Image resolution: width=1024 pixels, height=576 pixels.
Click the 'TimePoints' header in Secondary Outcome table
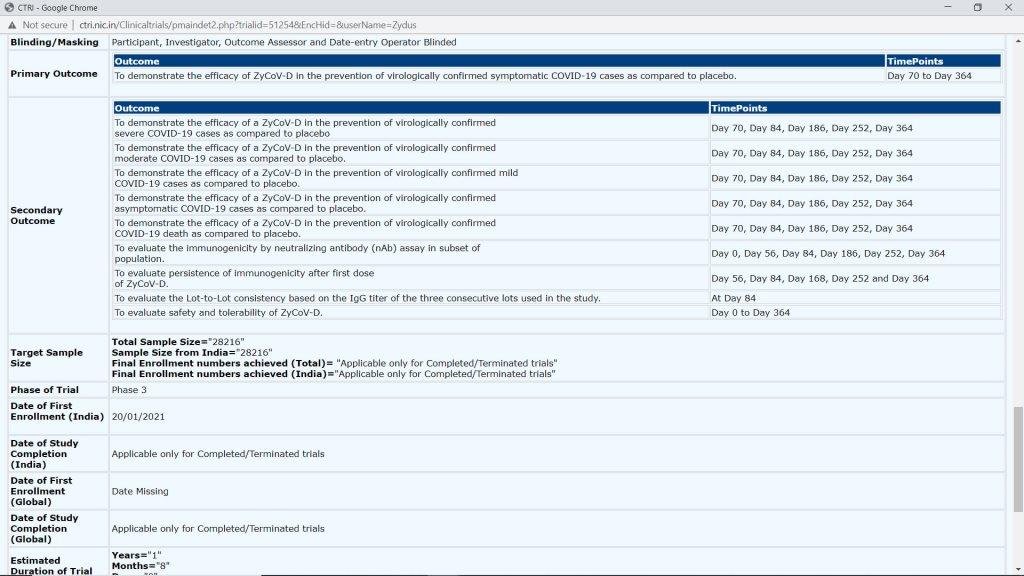pos(856,108)
